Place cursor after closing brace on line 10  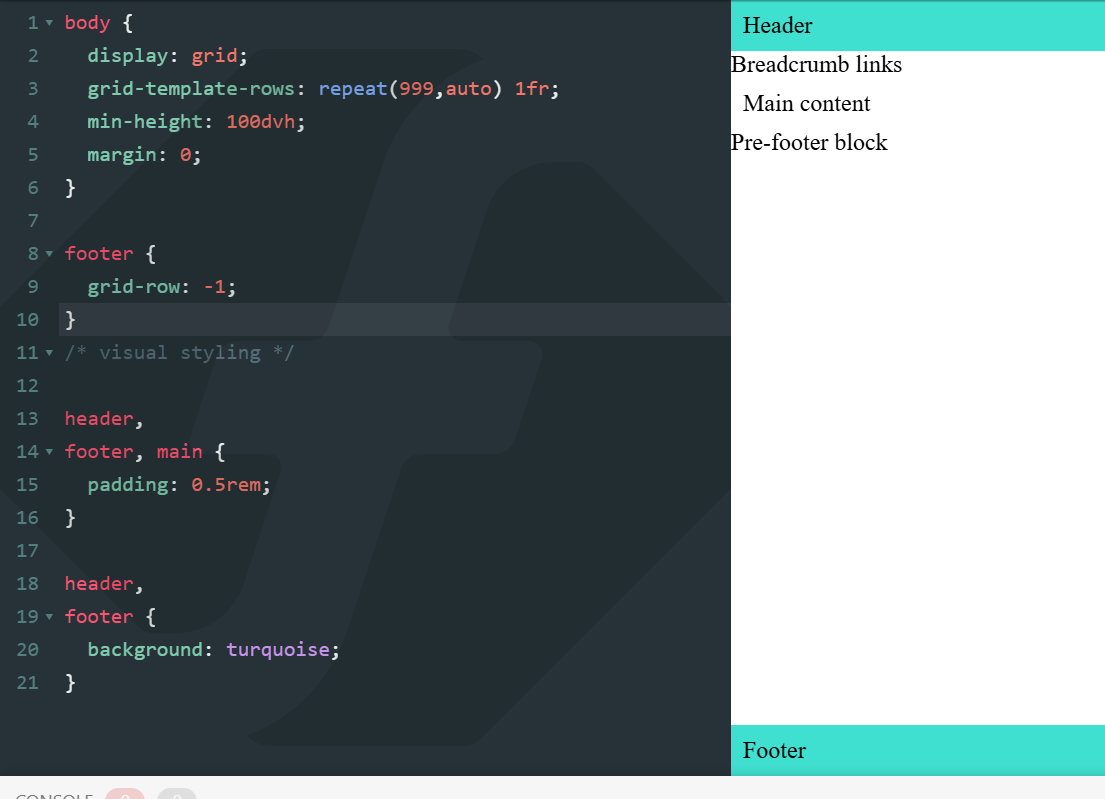click(x=77, y=320)
